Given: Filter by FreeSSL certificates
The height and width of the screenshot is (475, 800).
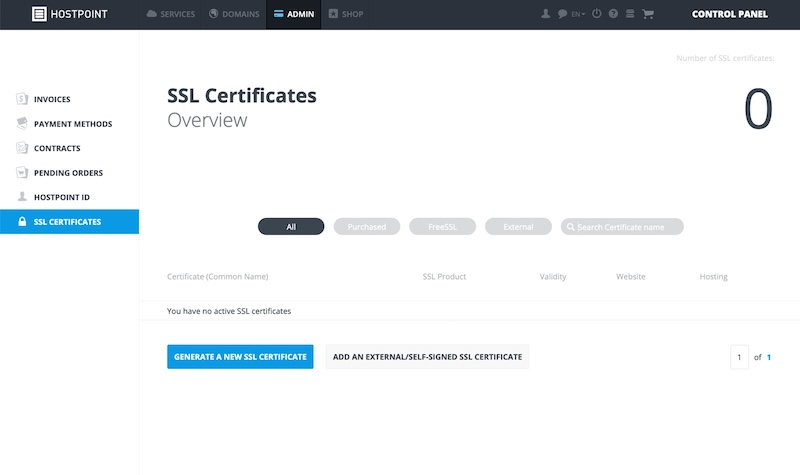Looking at the screenshot, I should tap(442, 227).
